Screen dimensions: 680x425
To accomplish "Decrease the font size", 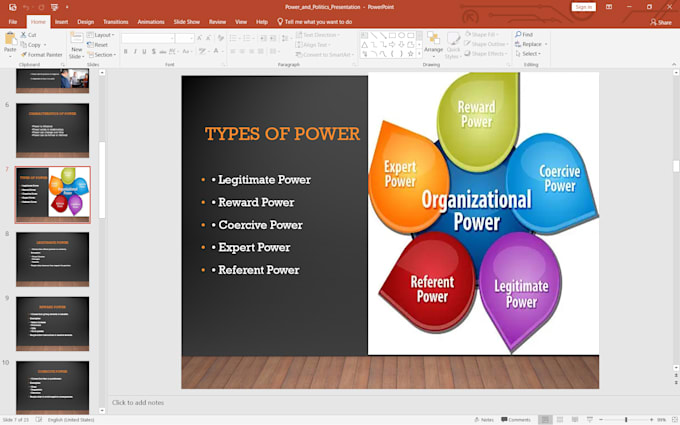I will [x=209, y=38].
